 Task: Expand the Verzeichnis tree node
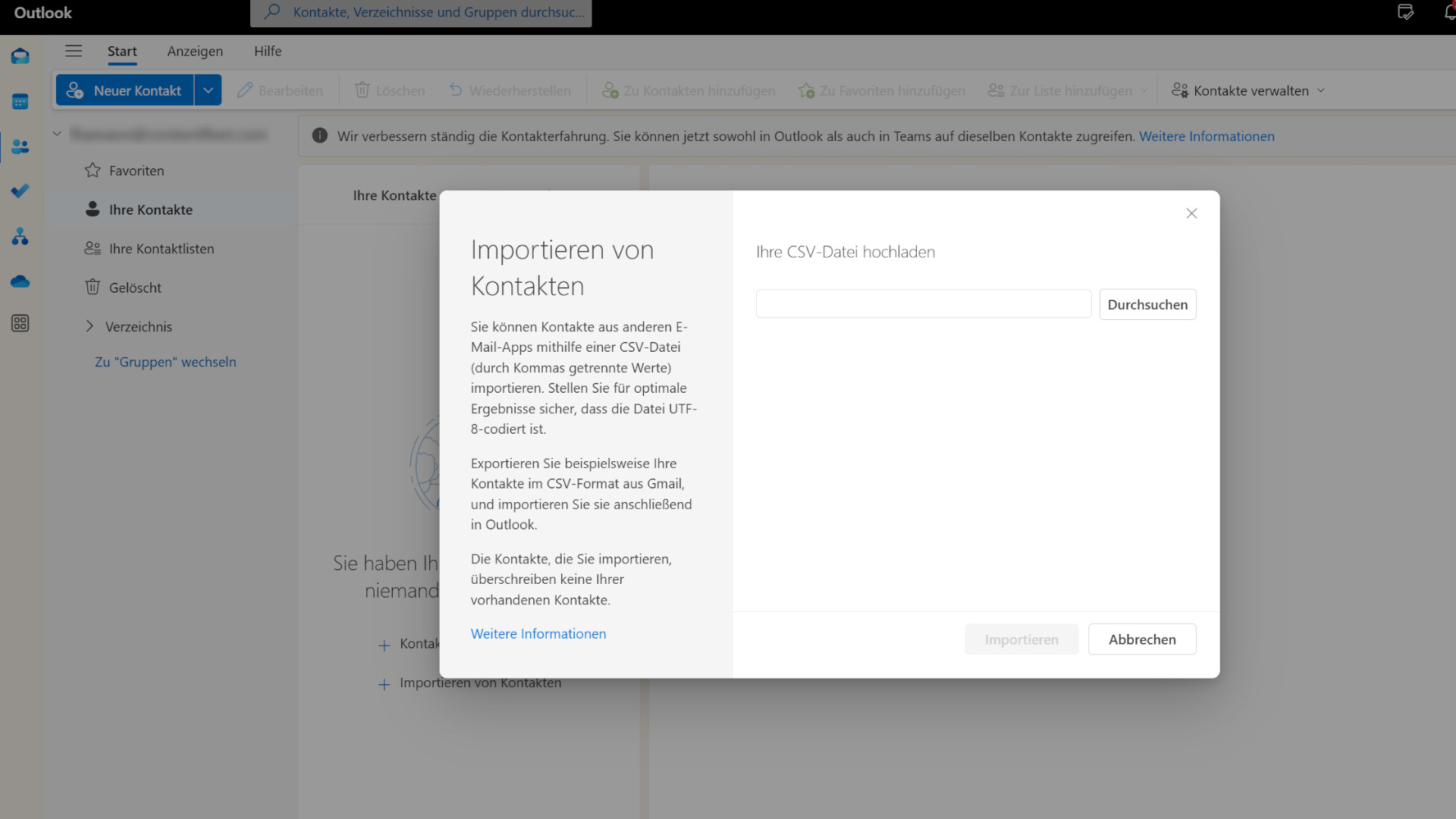click(89, 326)
